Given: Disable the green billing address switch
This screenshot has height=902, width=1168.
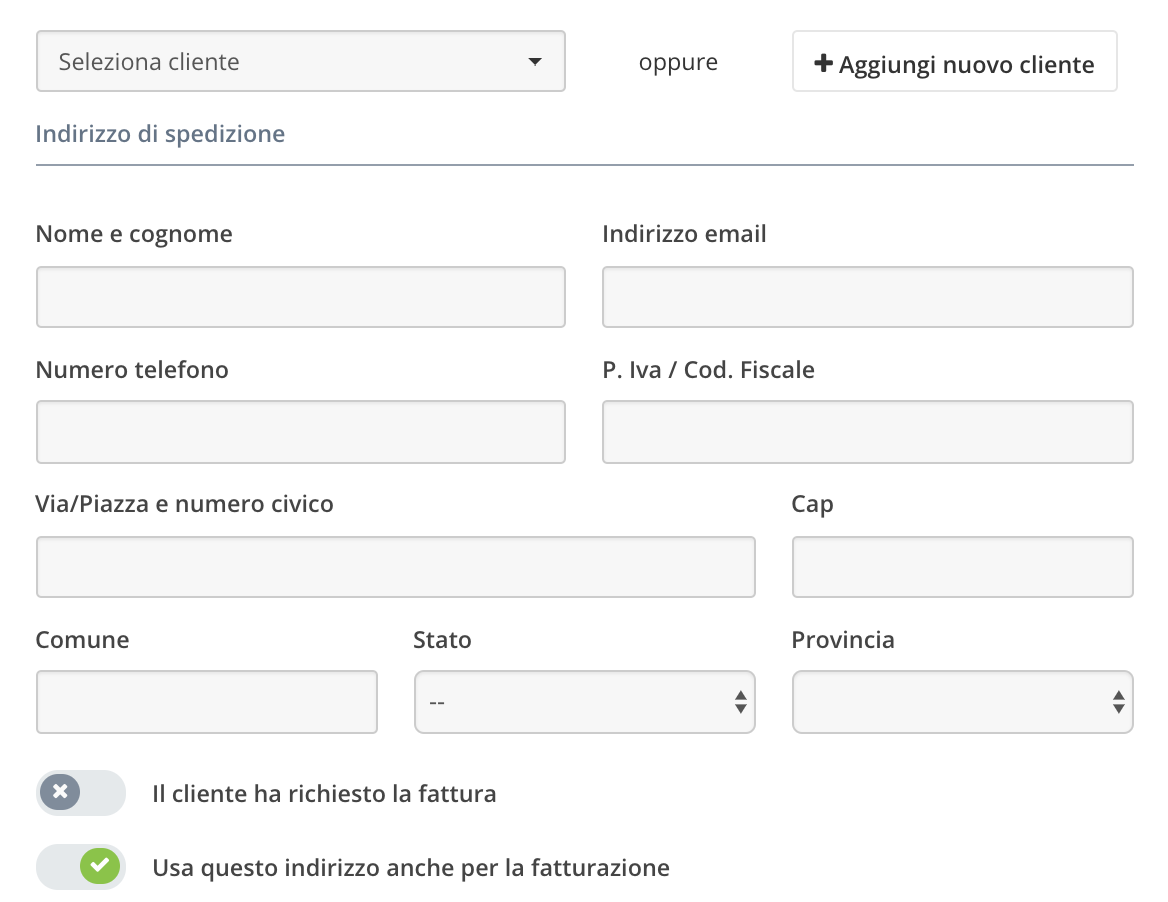Looking at the screenshot, I should click(x=81, y=867).
